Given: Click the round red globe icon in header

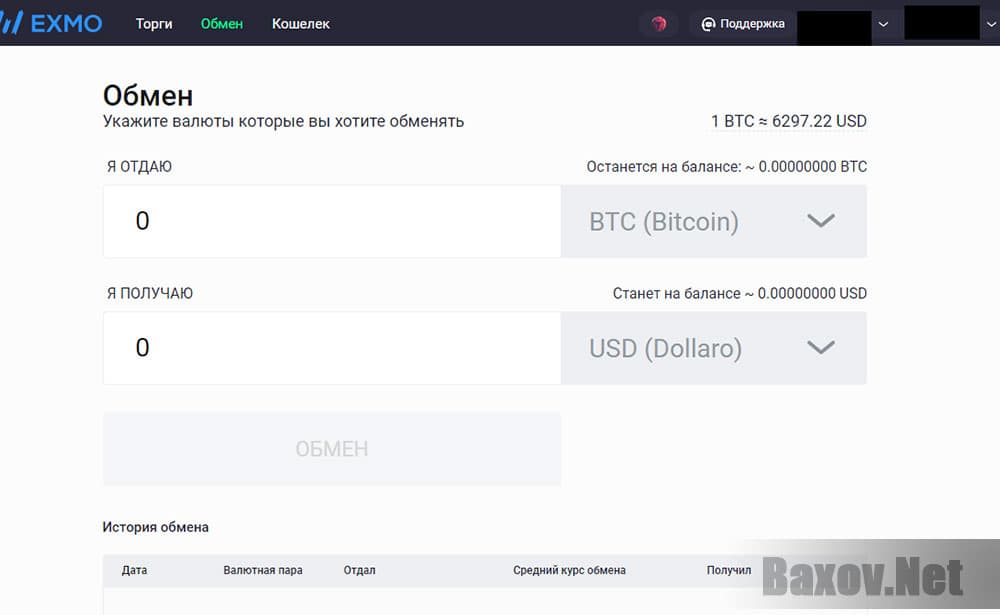Looking at the screenshot, I should (x=658, y=23).
